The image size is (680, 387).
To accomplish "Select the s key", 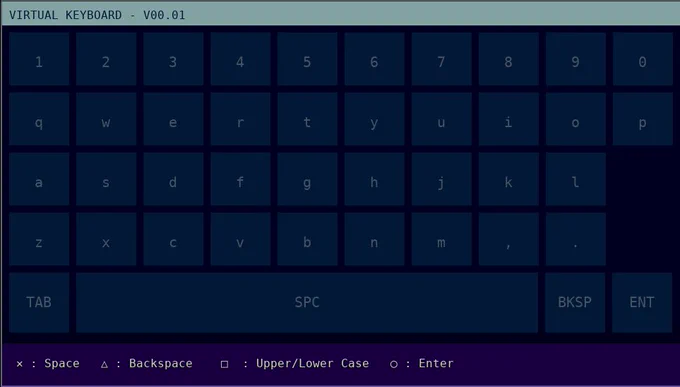I will [x=106, y=179].
